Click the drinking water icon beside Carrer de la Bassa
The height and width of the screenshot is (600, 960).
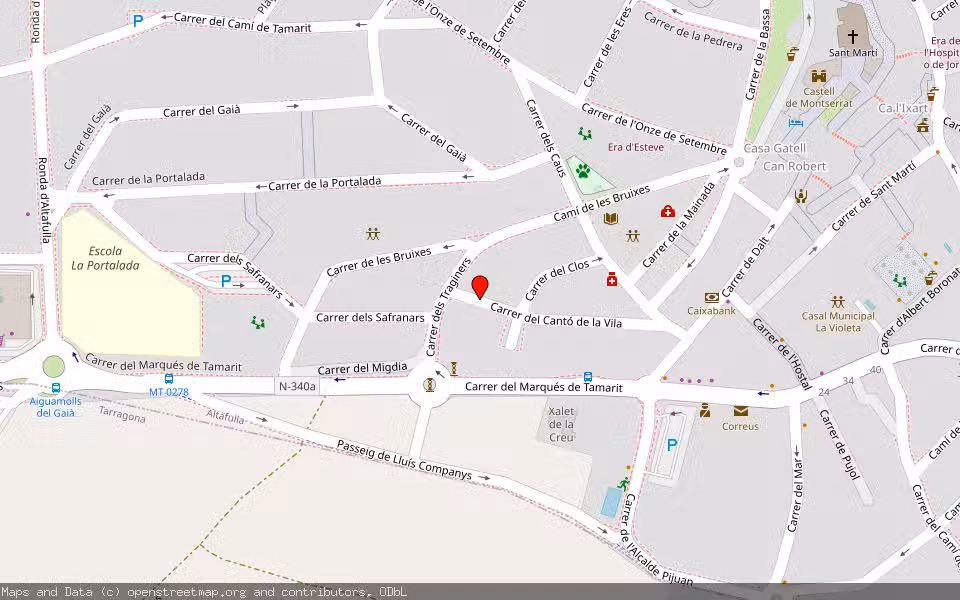pos(793,54)
